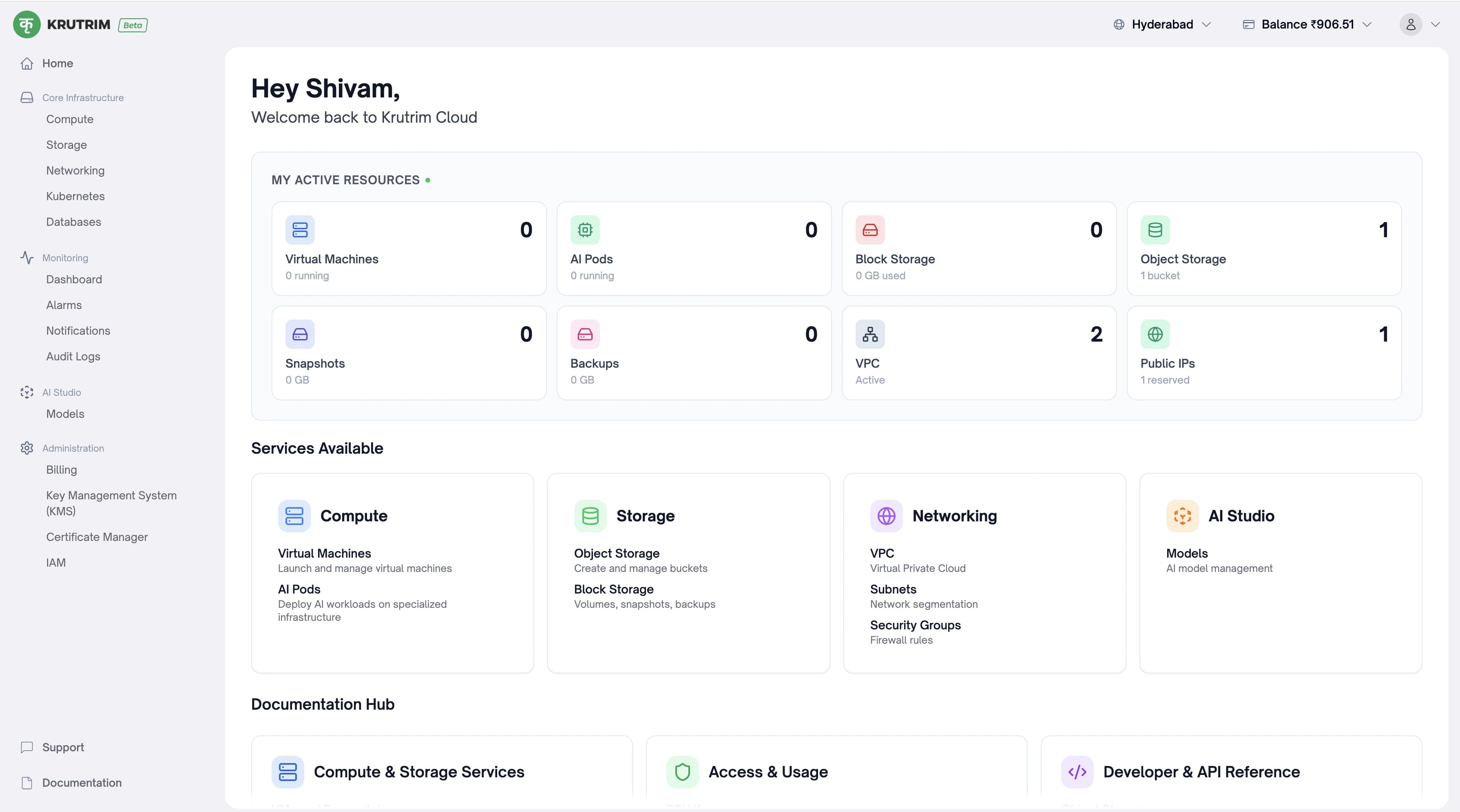Click the Core Infrastructure section label

tap(83, 97)
